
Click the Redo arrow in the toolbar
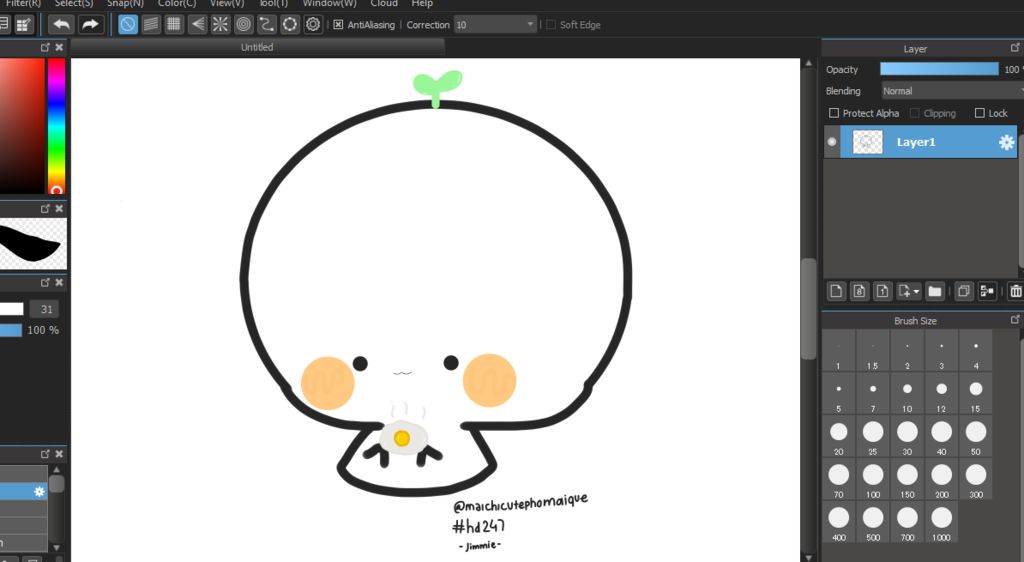[90, 25]
